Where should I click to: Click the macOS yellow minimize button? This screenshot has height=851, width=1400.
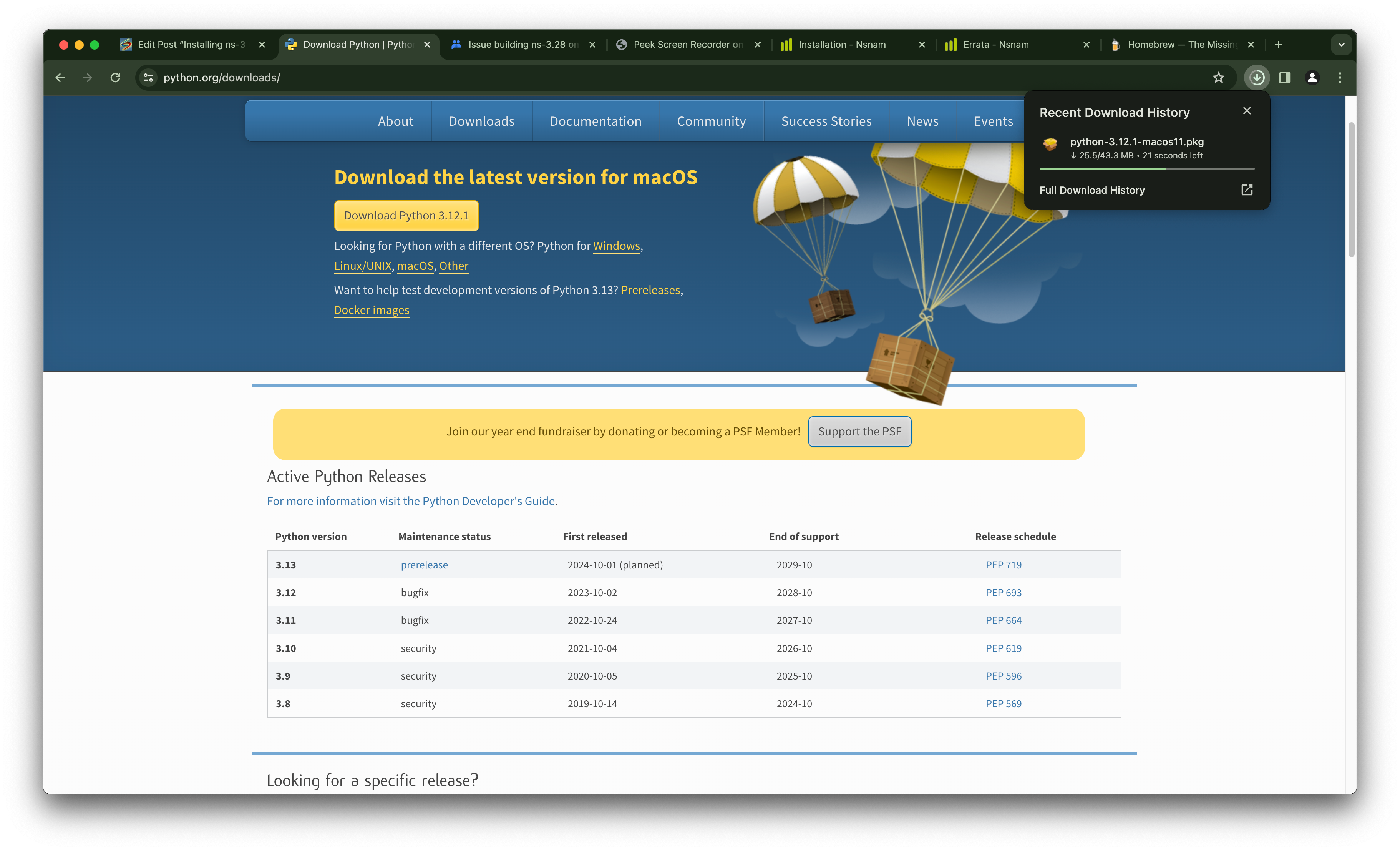[x=79, y=44]
